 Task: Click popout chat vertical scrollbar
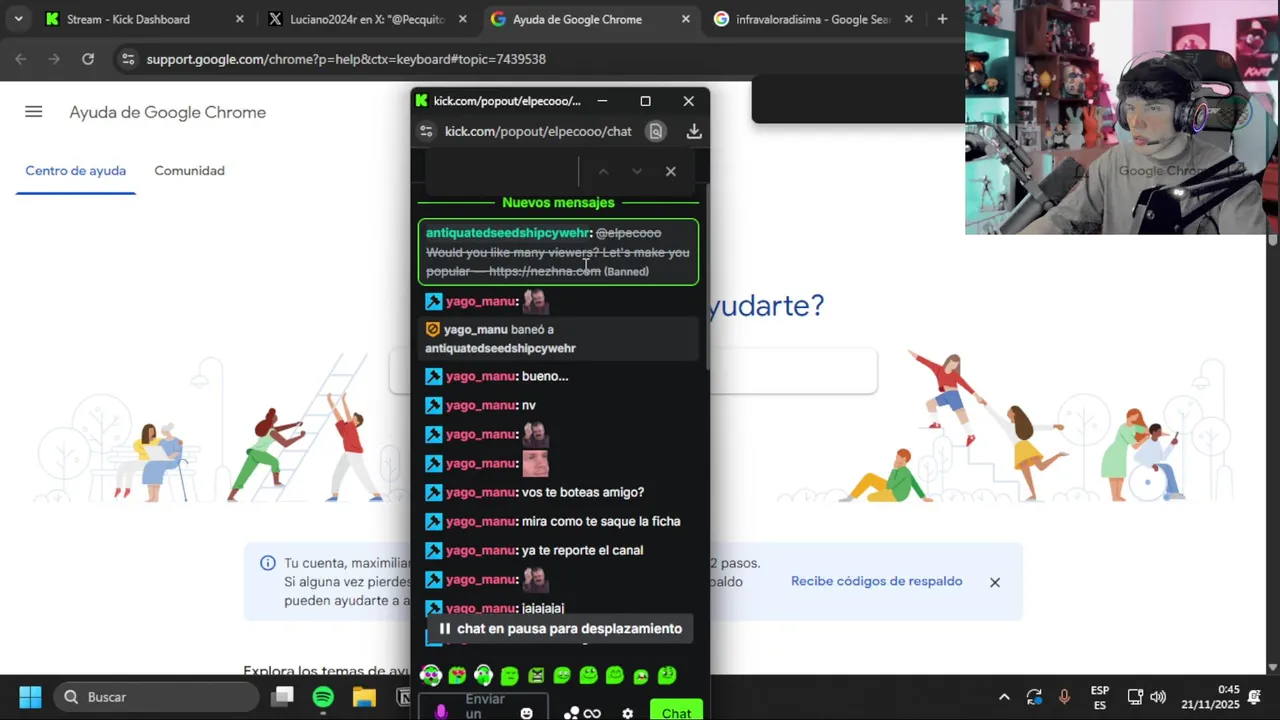(707, 275)
